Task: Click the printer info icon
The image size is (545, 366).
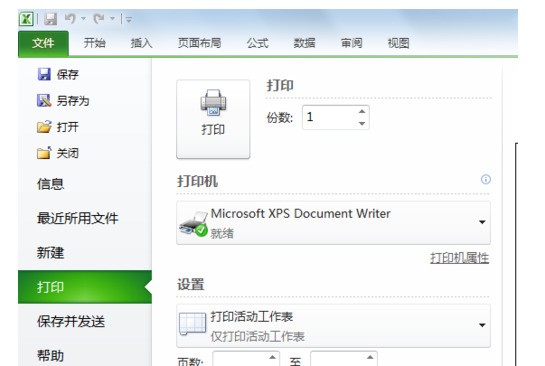Action: tap(486, 179)
